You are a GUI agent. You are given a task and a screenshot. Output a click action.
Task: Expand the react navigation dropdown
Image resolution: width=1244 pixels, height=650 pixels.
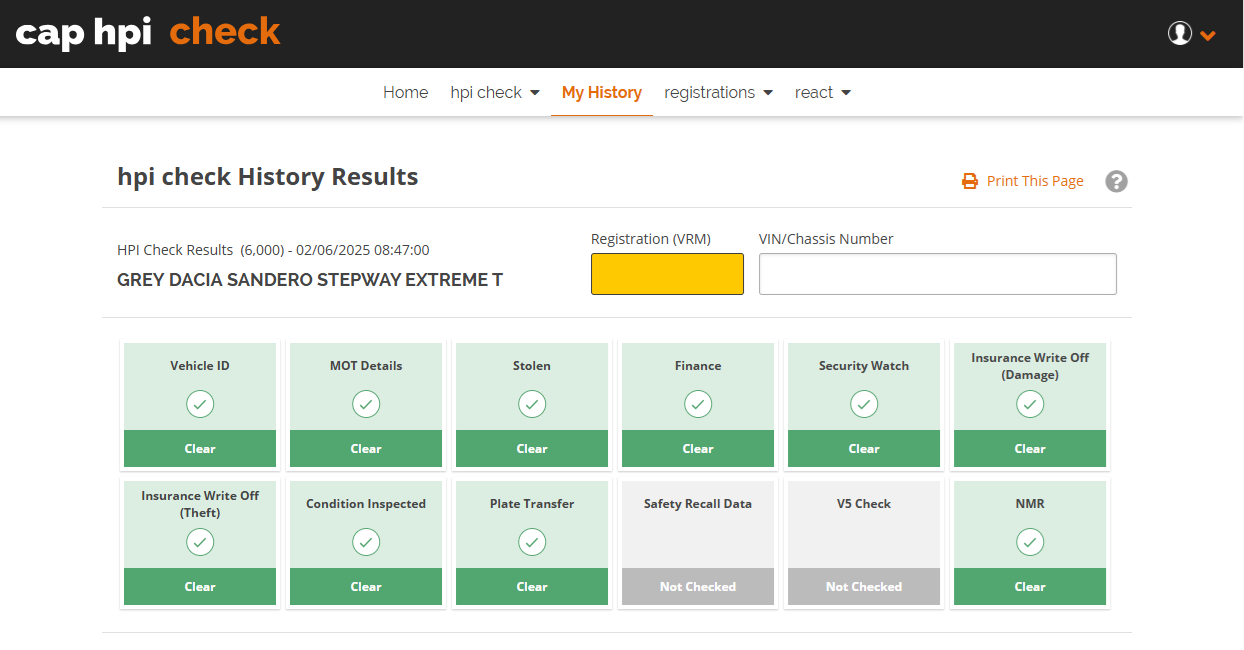point(822,92)
